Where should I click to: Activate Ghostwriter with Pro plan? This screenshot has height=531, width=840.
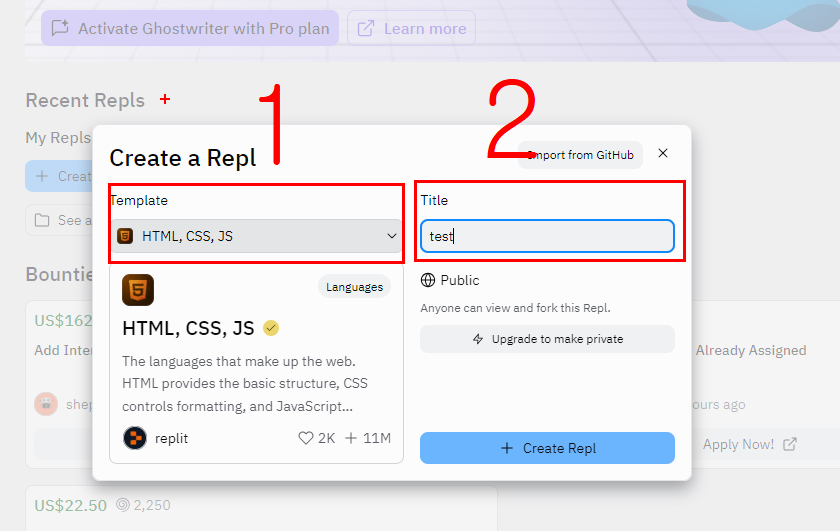[190, 28]
